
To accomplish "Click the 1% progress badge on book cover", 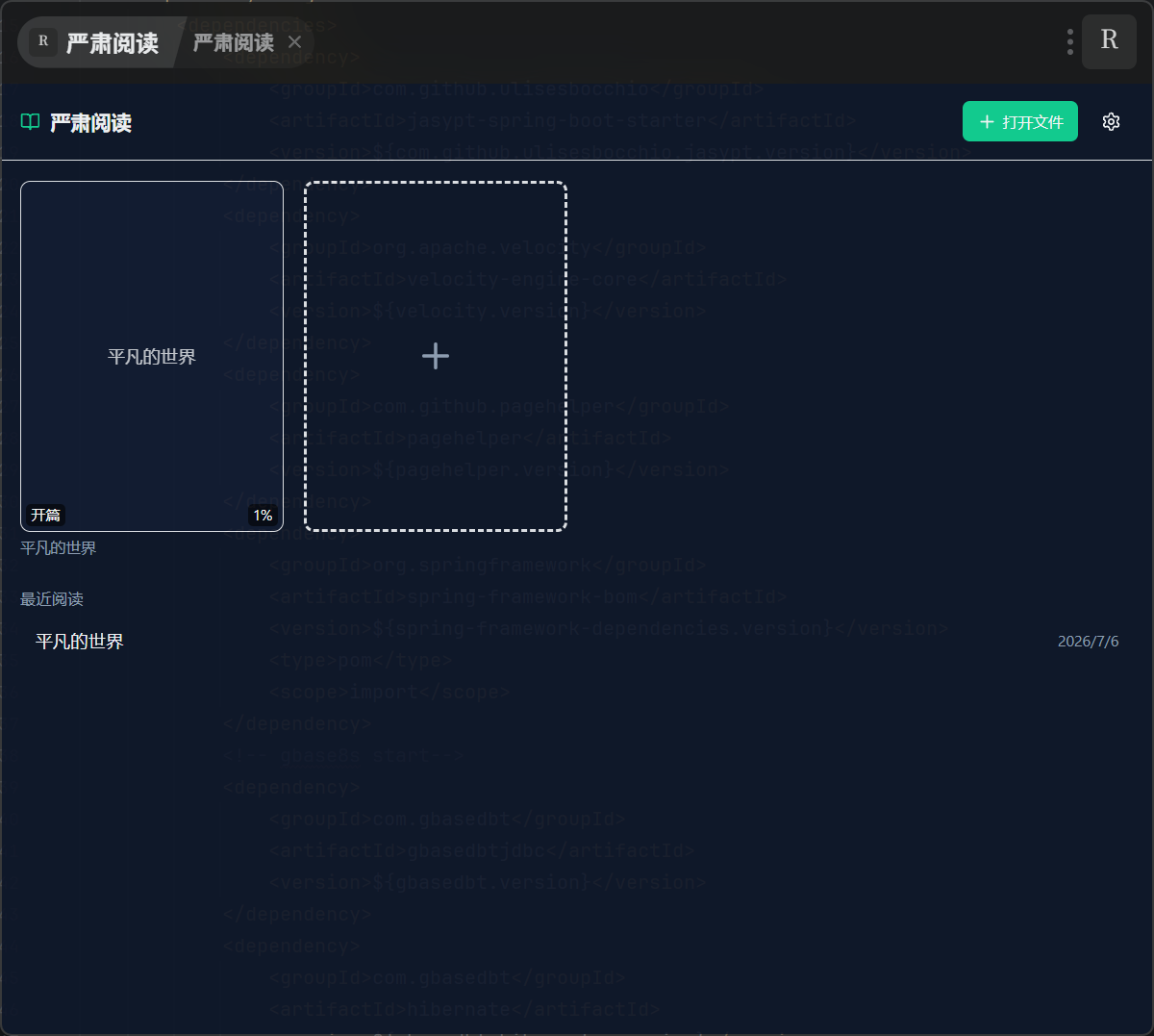I will tap(263, 516).
